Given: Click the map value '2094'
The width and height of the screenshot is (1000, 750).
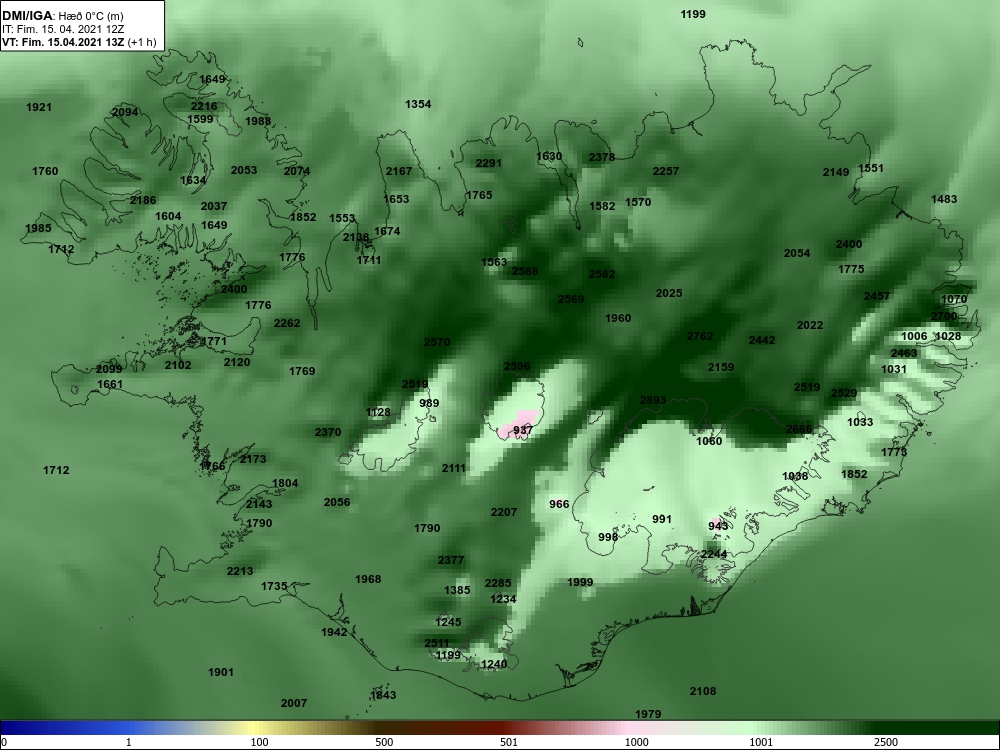Looking at the screenshot, I should point(125,112).
